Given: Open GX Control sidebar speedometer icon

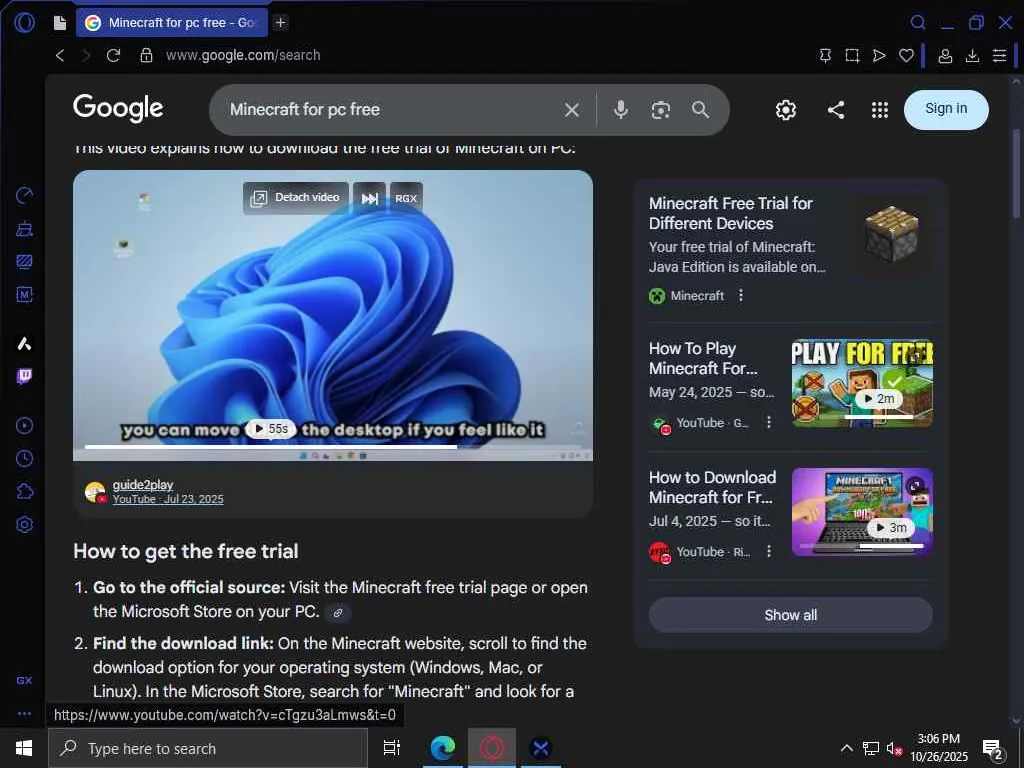Looking at the screenshot, I should [x=24, y=195].
